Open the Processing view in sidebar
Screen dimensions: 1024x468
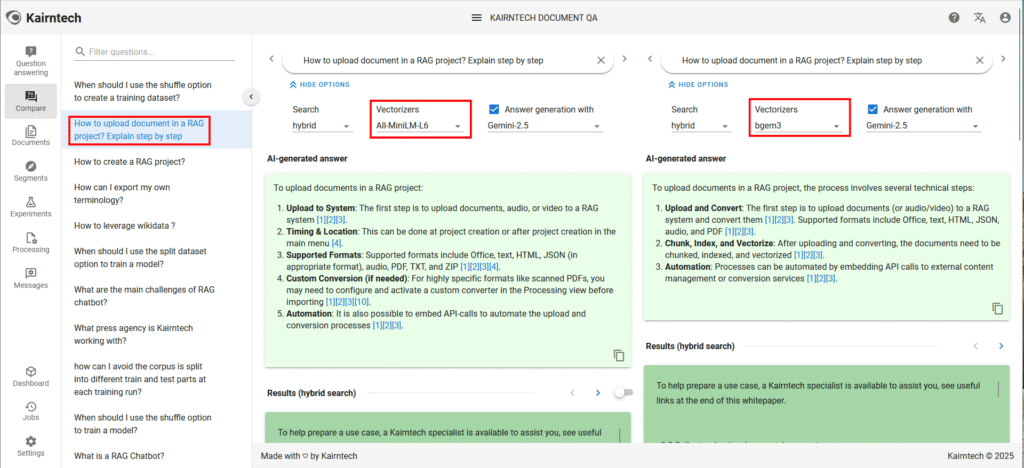[30, 243]
